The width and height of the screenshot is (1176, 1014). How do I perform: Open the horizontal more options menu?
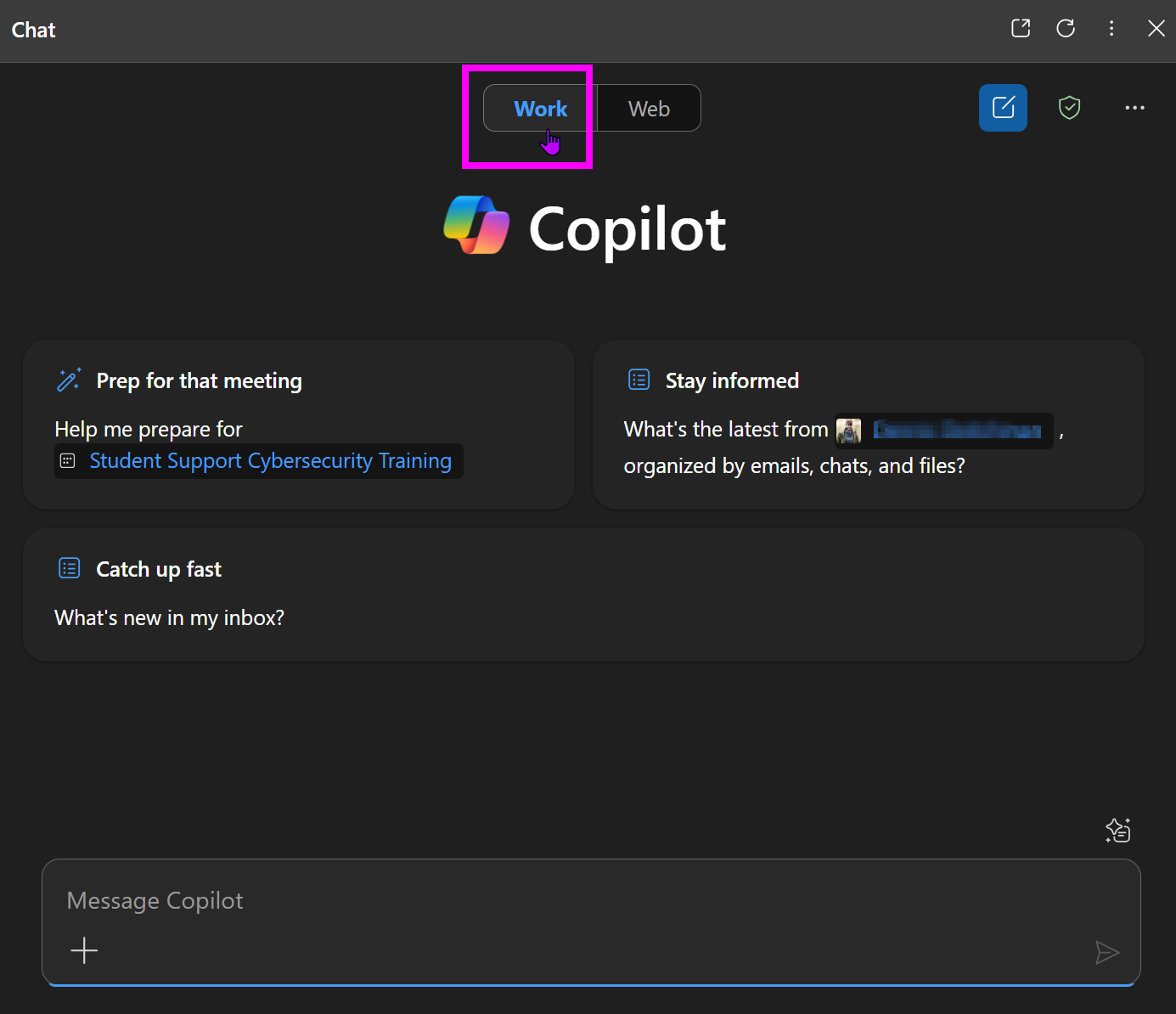pyautogui.click(x=1134, y=108)
